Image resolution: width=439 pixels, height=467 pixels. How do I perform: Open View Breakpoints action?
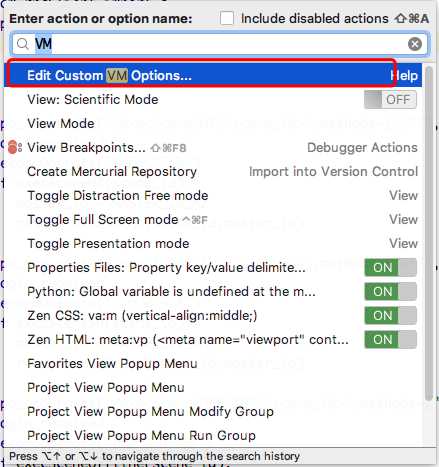click(213, 147)
